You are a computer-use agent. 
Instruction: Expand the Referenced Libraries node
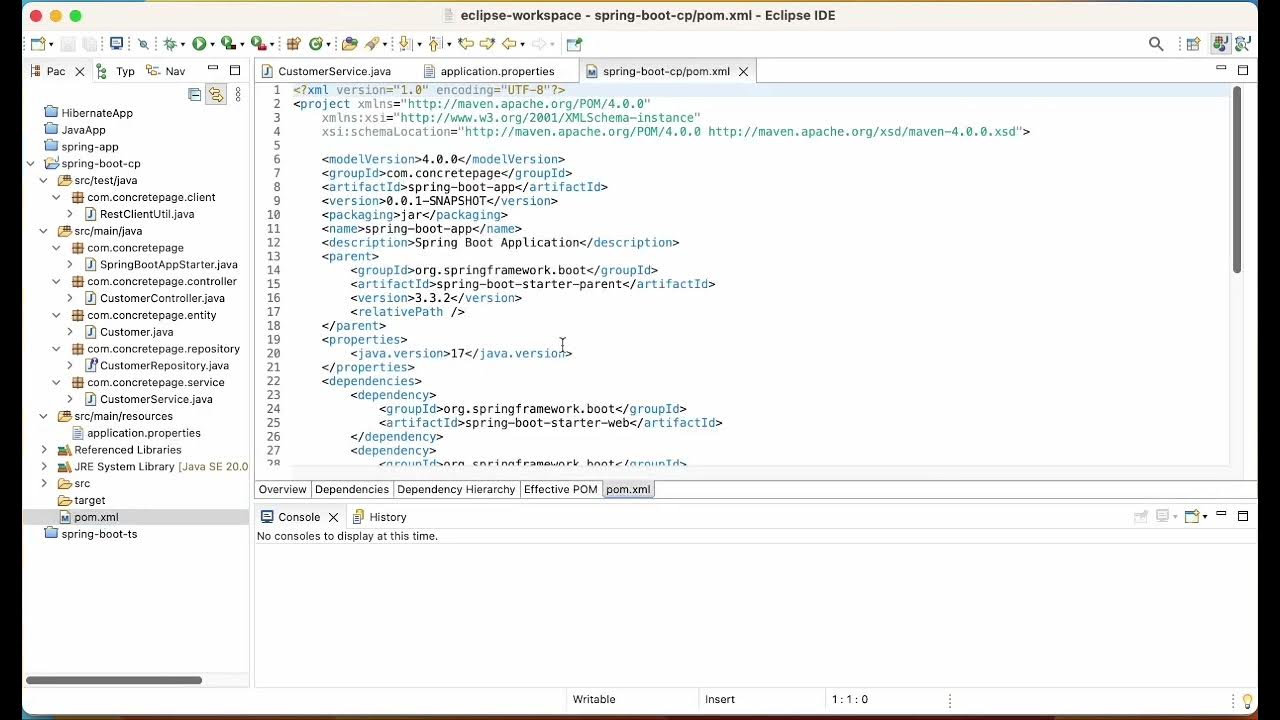tap(44, 450)
